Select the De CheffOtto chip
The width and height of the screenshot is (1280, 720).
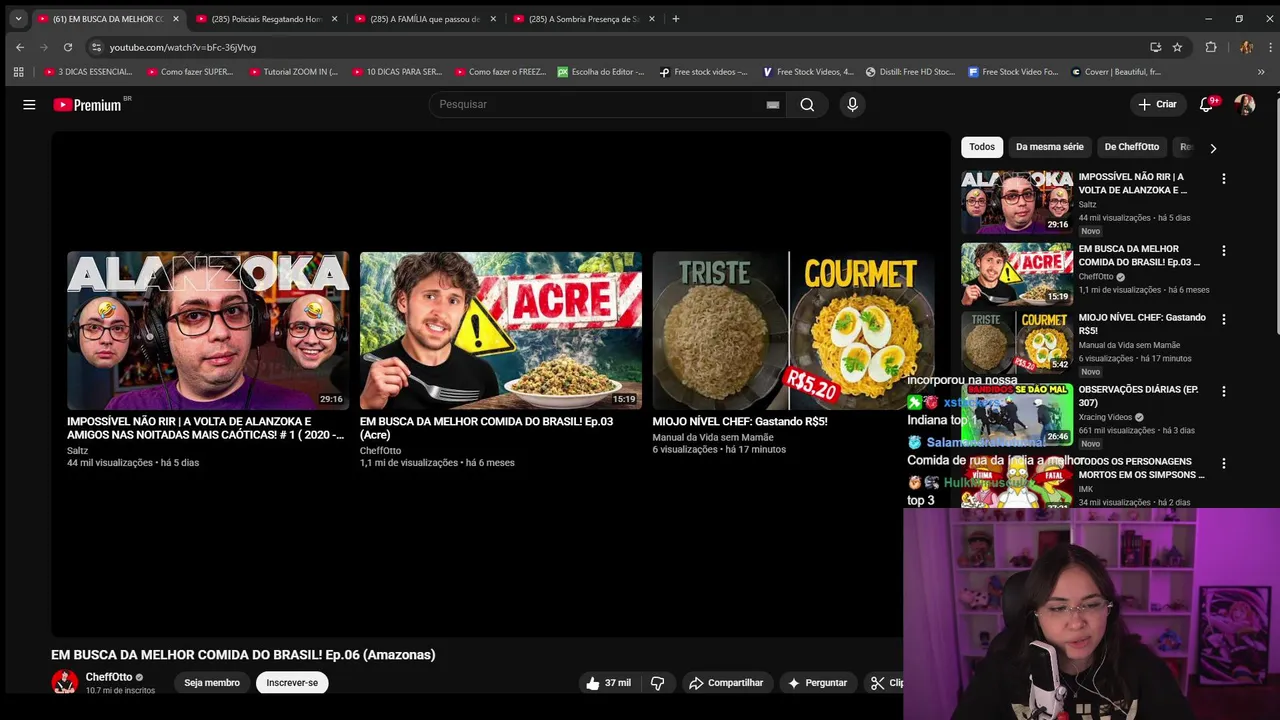pyautogui.click(x=1132, y=147)
